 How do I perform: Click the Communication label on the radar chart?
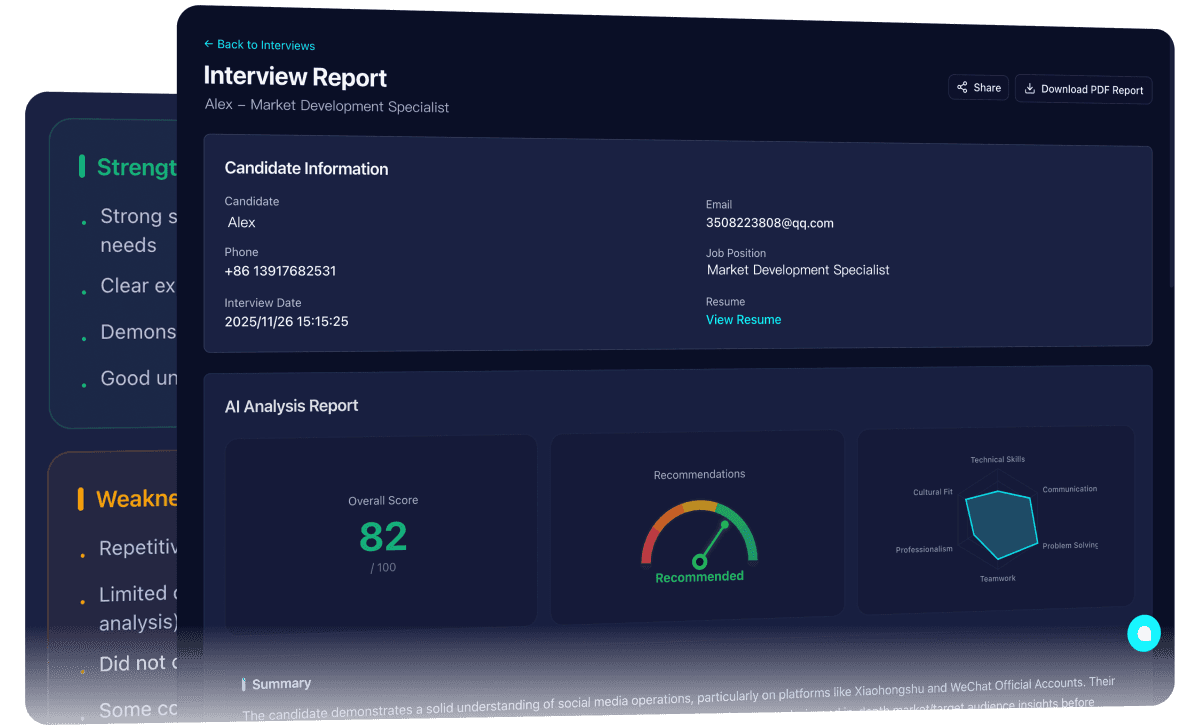(x=1070, y=489)
